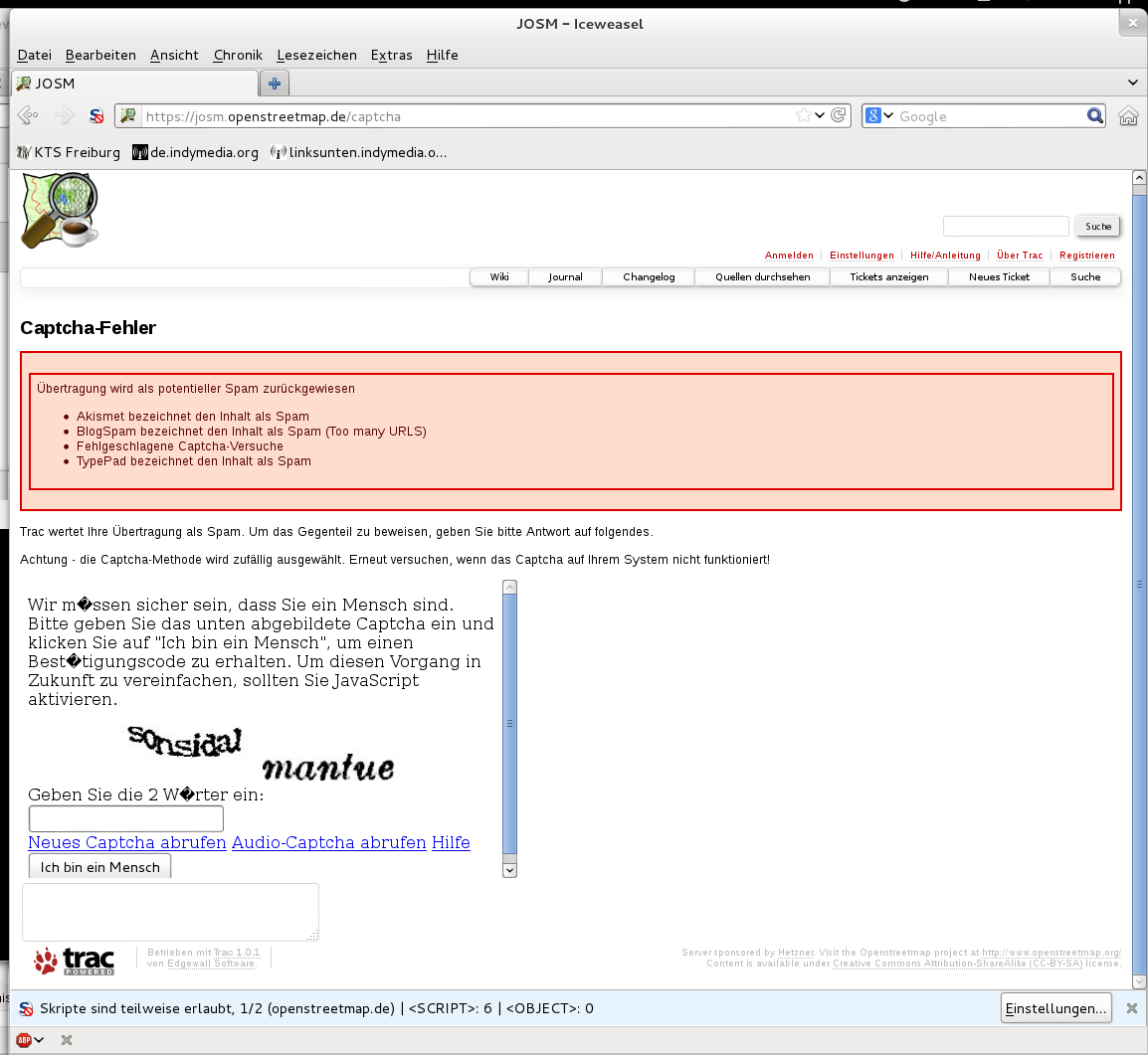The width and height of the screenshot is (1148, 1055).
Task: Click the NoScript icon in navigation toolbar
Action: click(96, 116)
